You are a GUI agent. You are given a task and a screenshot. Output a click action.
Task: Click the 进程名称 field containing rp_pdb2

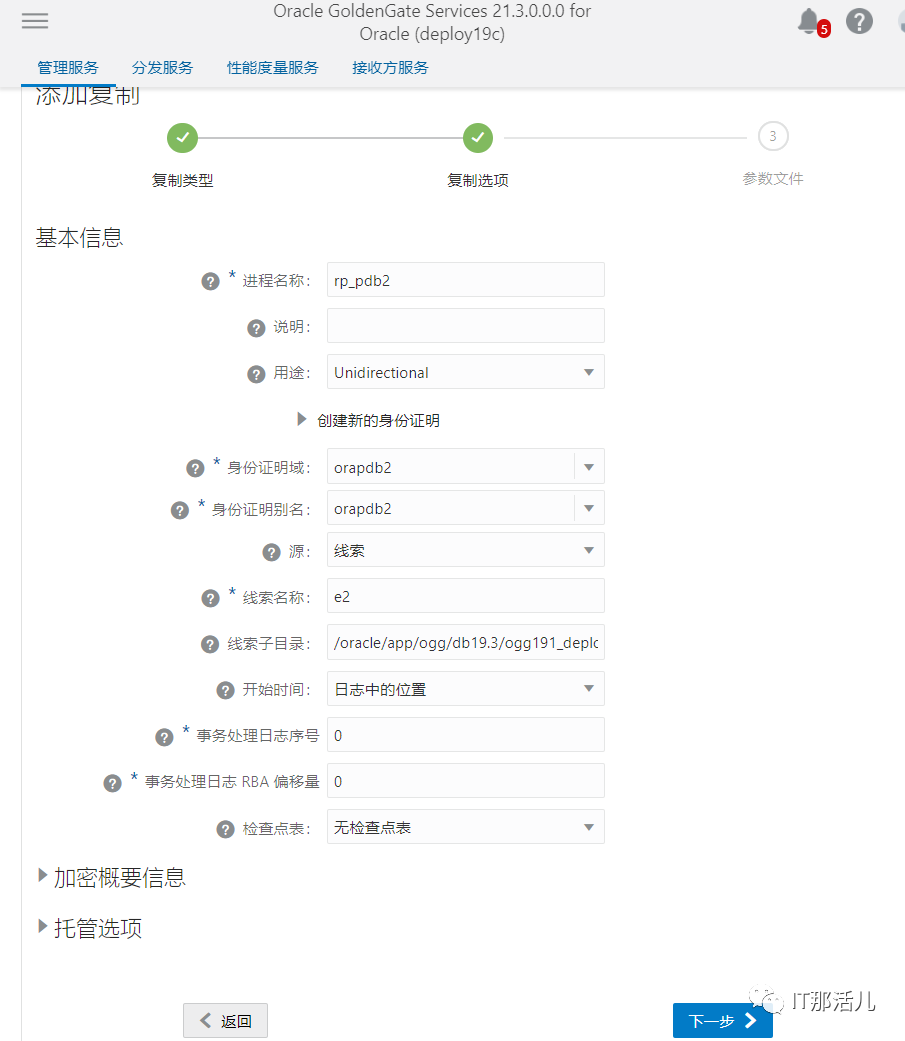click(x=465, y=280)
